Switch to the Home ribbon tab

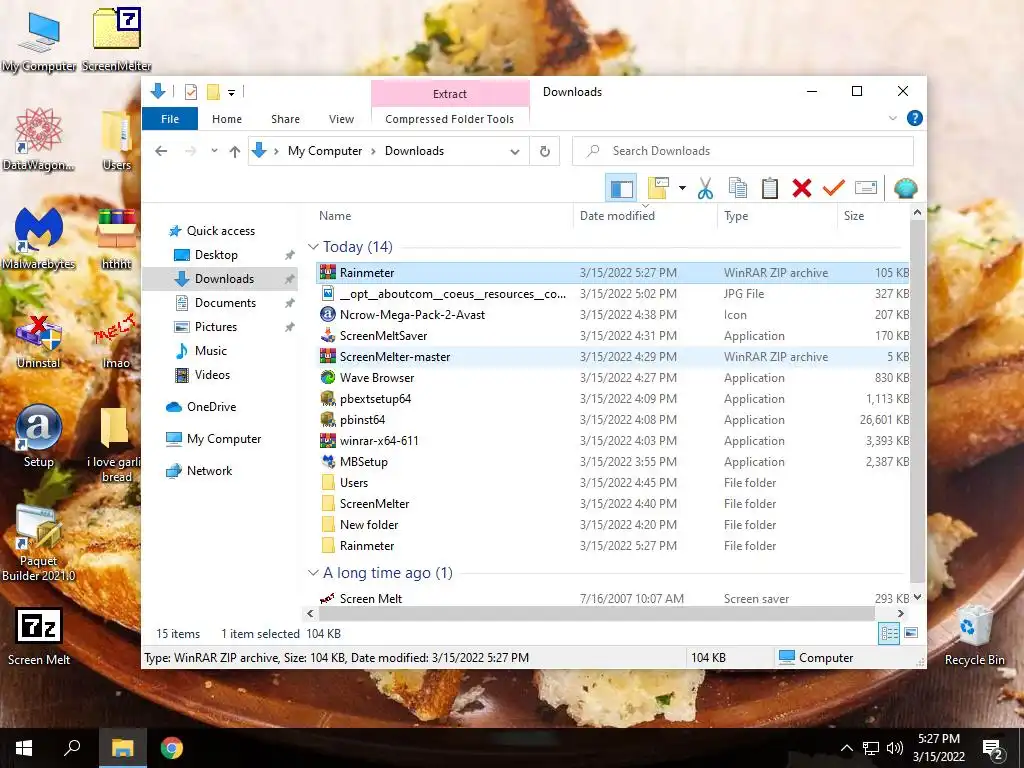(227, 119)
